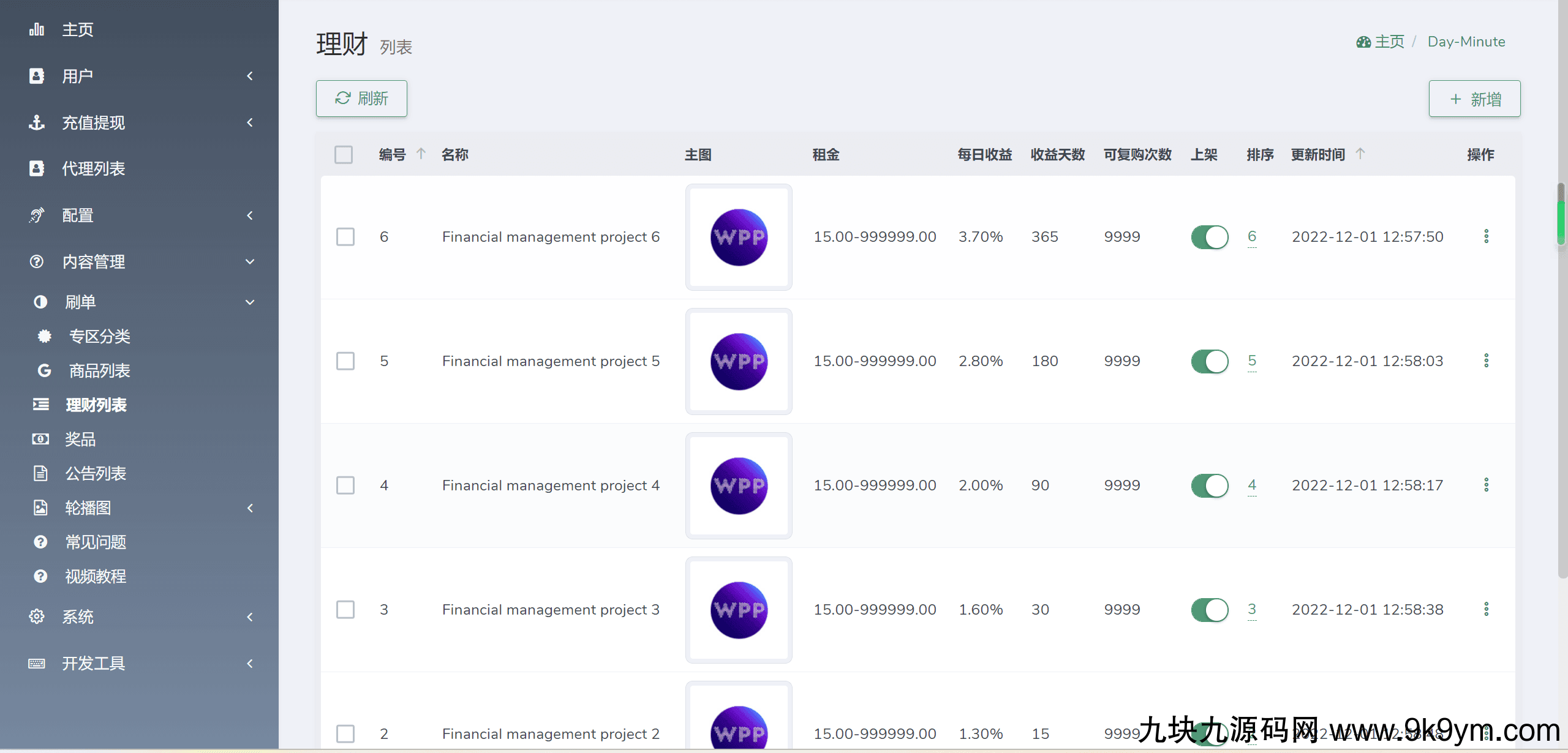Click the gear icon next to 系统
This screenshot has width=1568, height=753.
coord(37,616)
